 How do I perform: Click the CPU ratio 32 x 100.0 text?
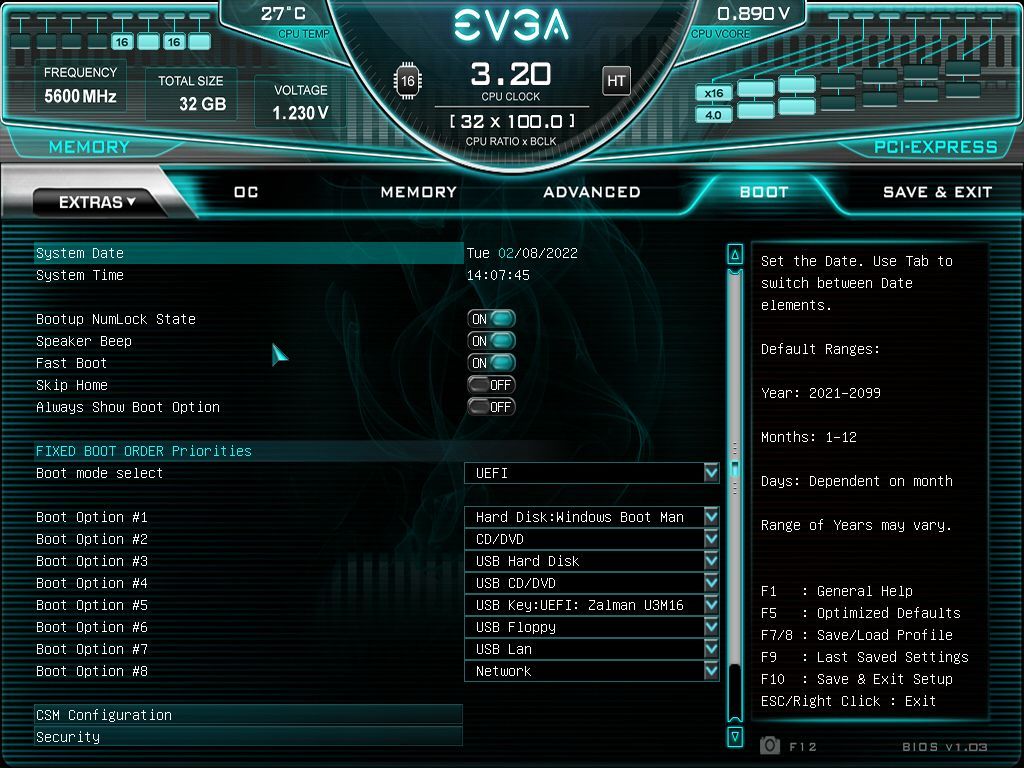point(512,121)
